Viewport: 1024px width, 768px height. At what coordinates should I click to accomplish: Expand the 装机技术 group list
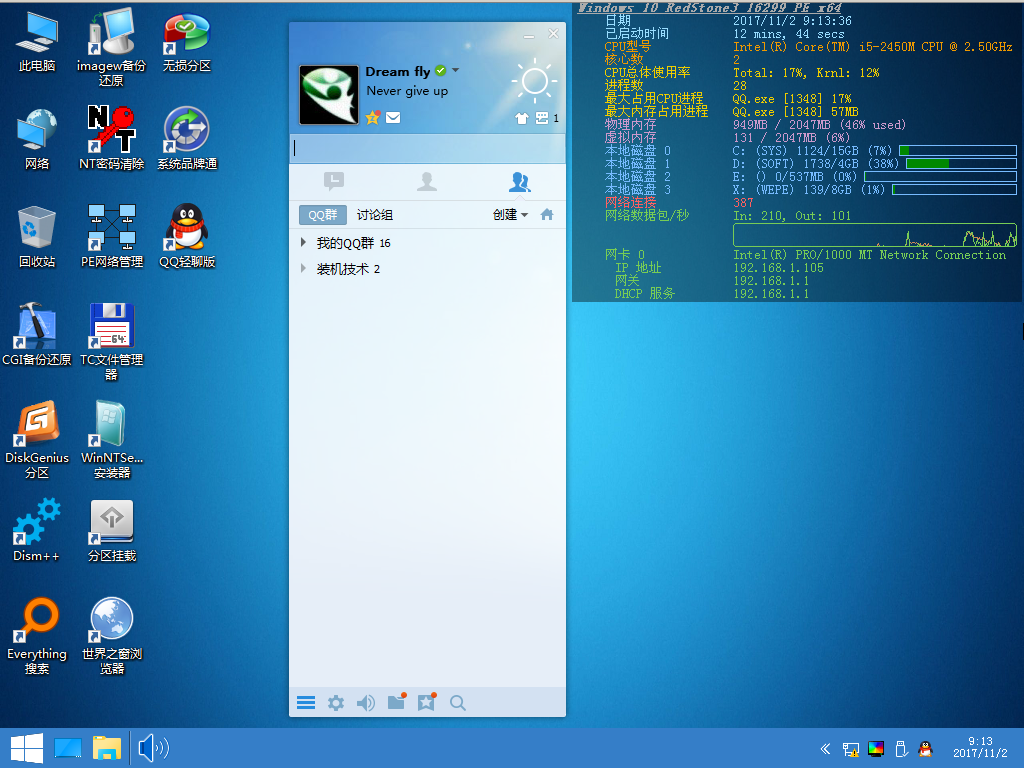(x=304, y=269)
